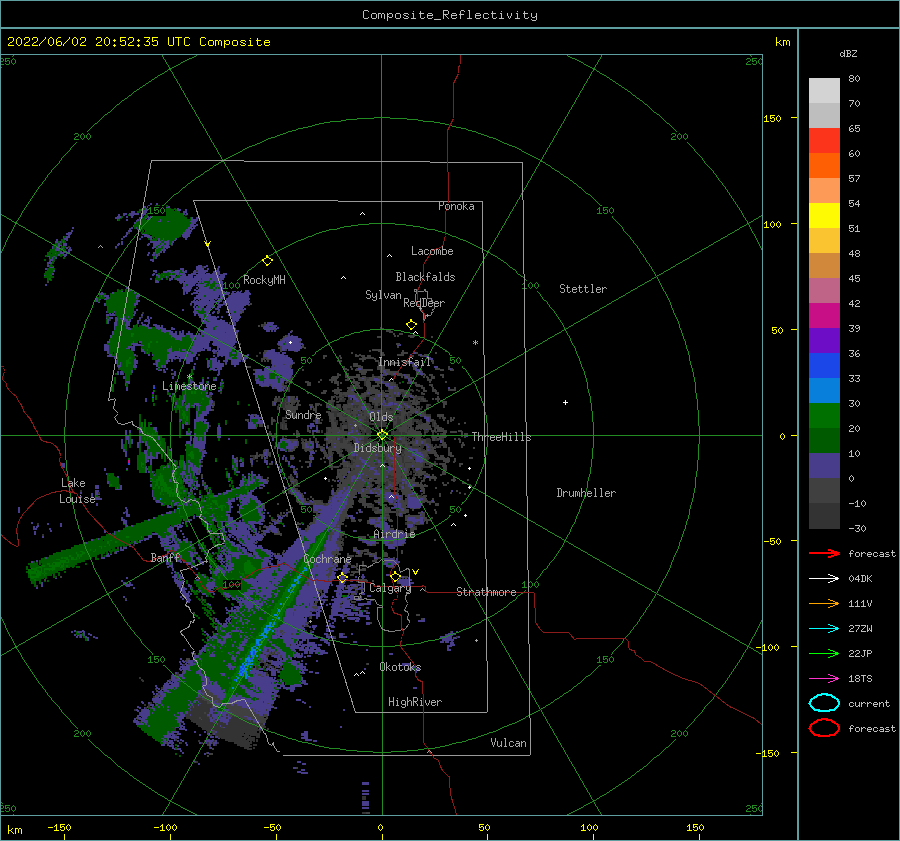Click the cyan 27ZW arrow legend icon

824,629
